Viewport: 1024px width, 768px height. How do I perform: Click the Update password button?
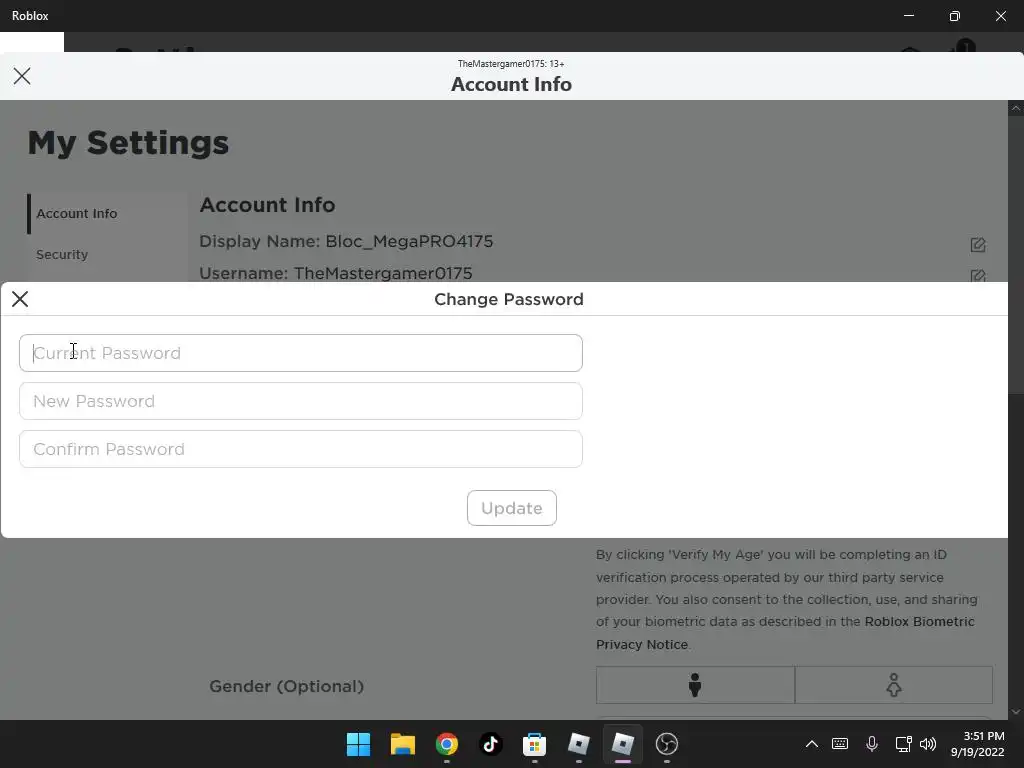coord(512,508)
